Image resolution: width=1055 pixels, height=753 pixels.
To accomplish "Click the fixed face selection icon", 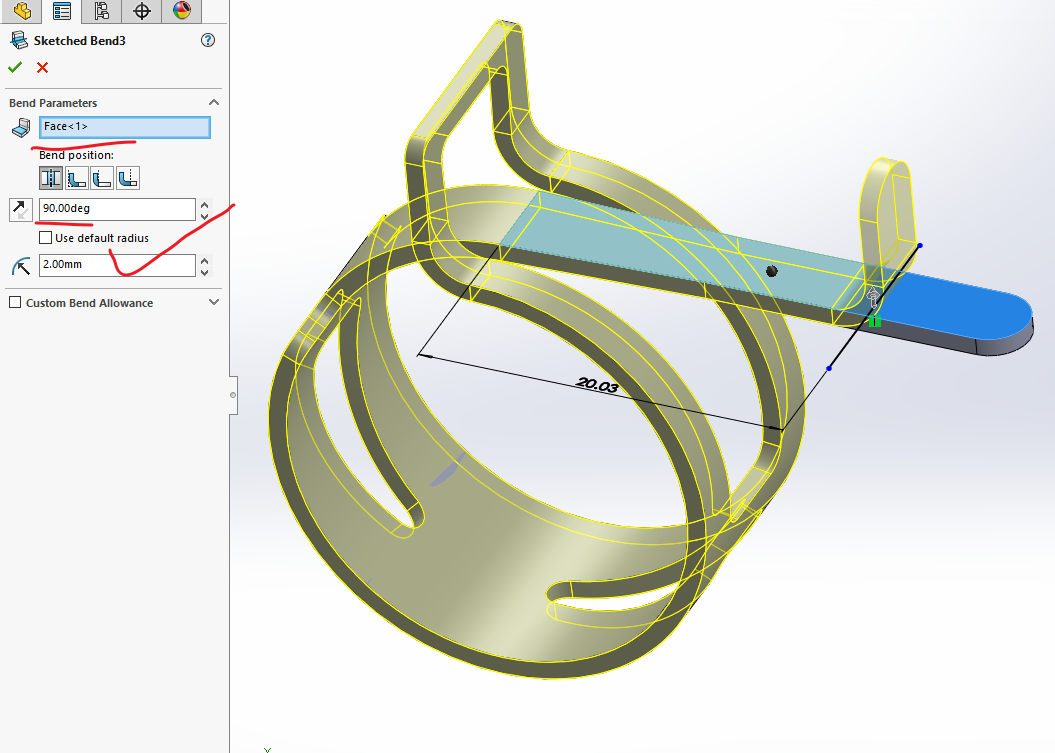I will [21, 127].
